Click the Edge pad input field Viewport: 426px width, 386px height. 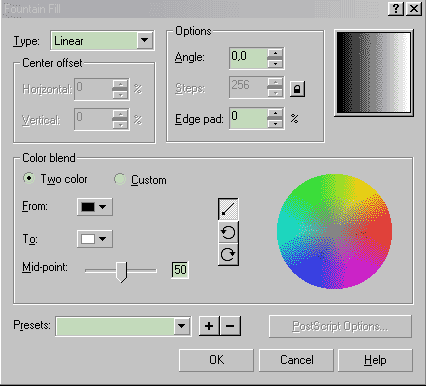click(248, 118)
